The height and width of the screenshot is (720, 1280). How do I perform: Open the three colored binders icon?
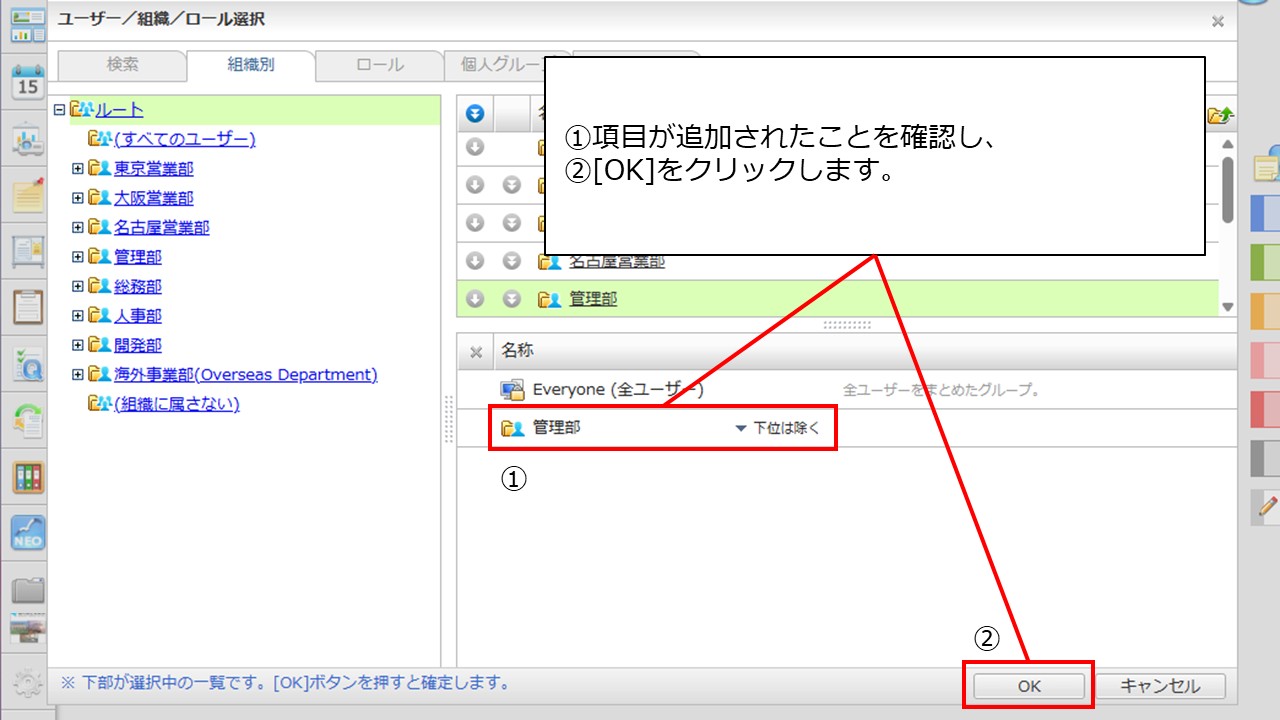(x=28, y=477)
